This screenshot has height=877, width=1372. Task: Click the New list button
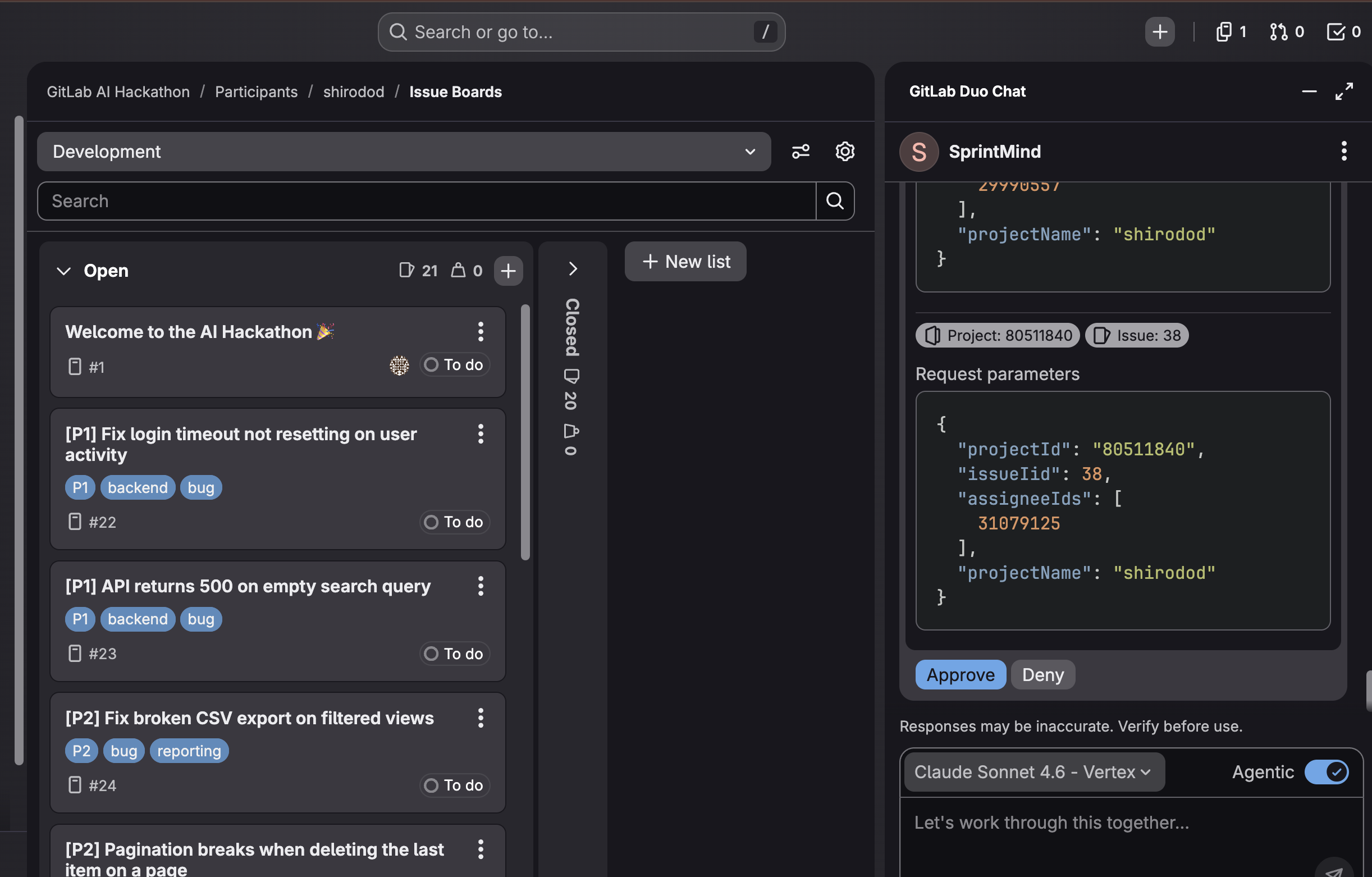click(685, 262)
